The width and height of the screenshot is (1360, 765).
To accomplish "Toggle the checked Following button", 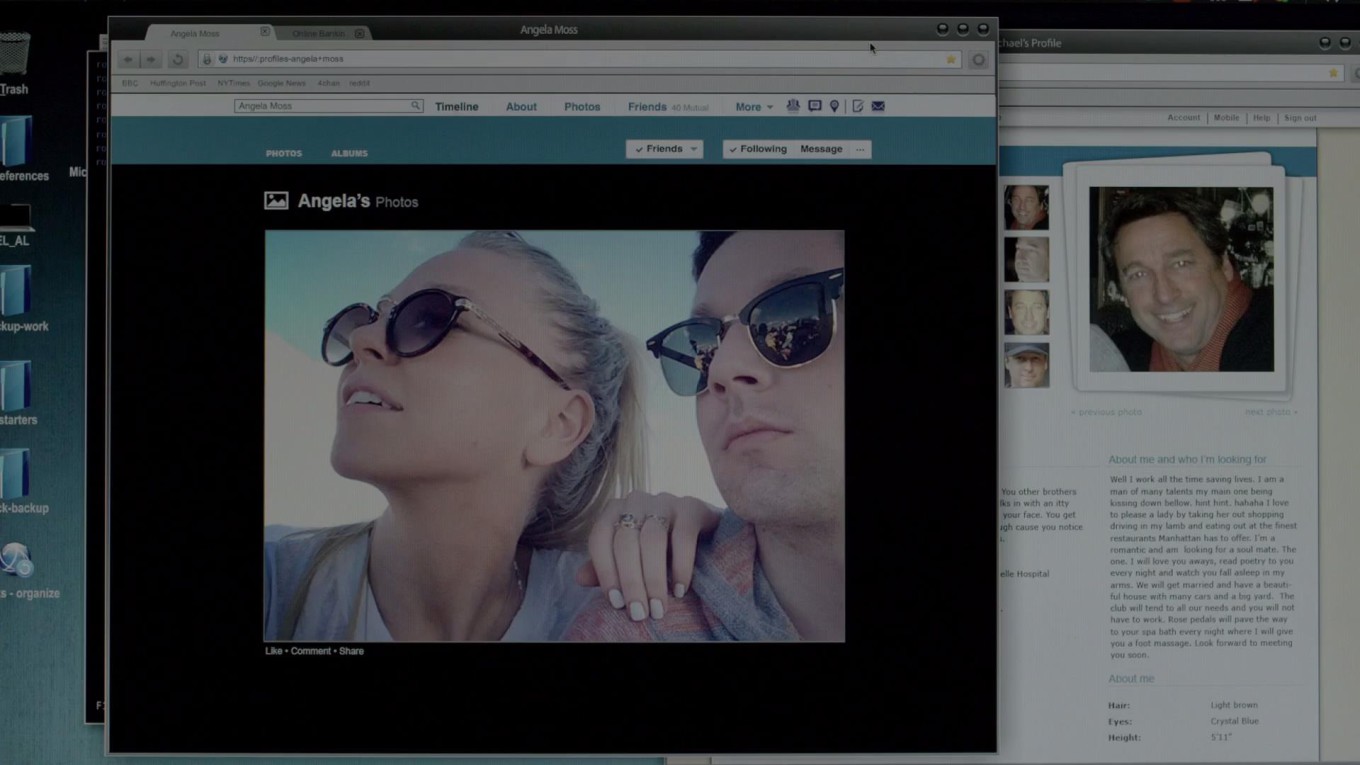I will 757,149.
